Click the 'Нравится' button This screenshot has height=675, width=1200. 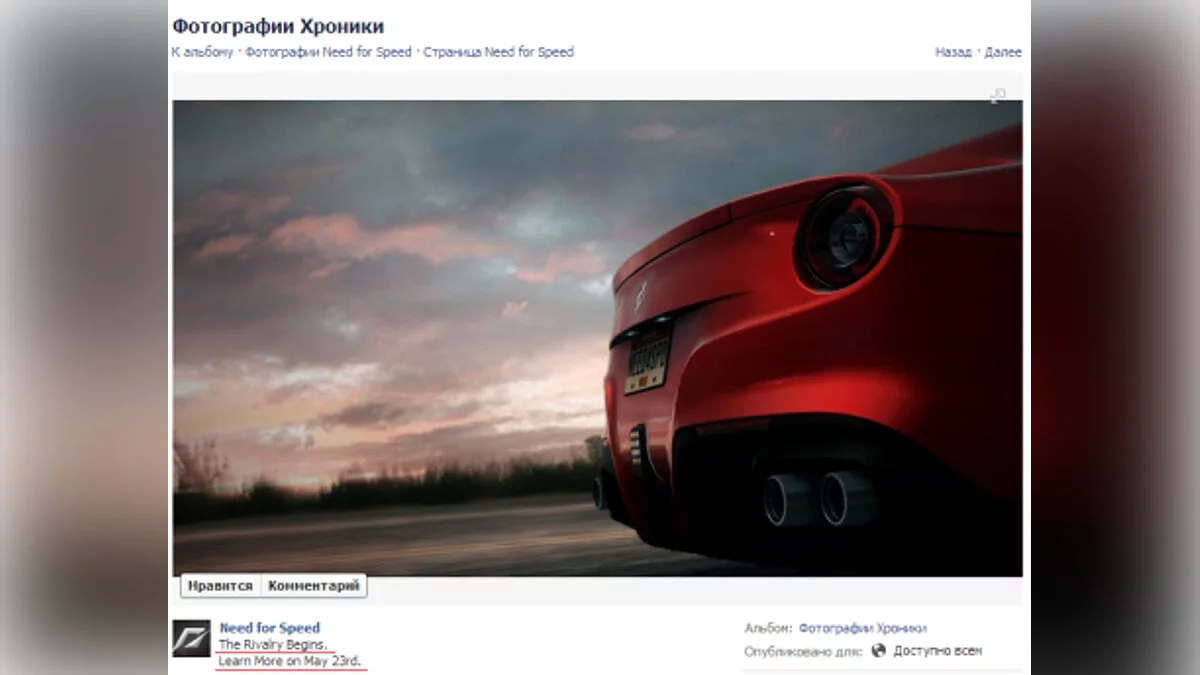pyautogui.click(x=221, y=586)
